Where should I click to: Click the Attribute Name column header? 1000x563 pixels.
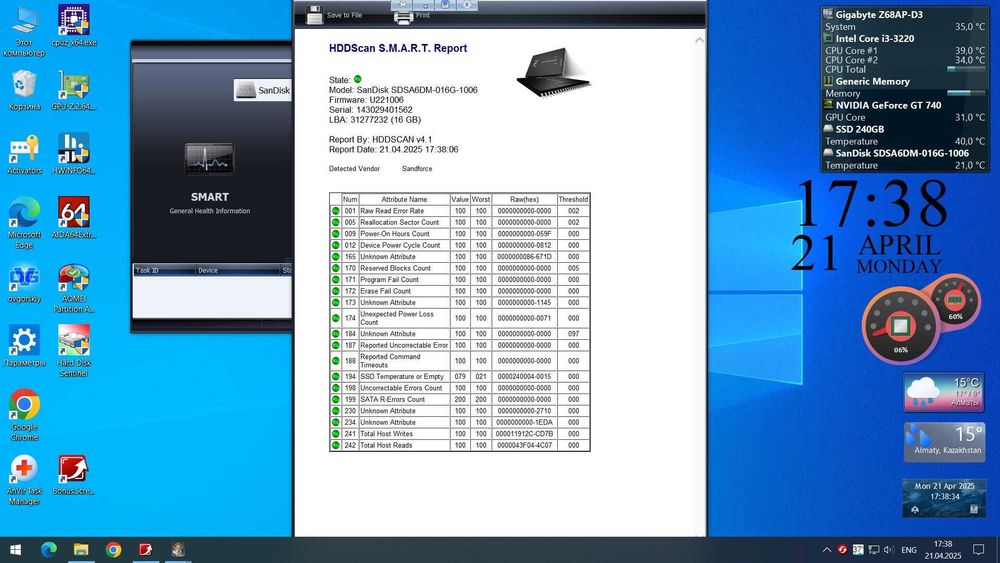click(x=404, y=200)
